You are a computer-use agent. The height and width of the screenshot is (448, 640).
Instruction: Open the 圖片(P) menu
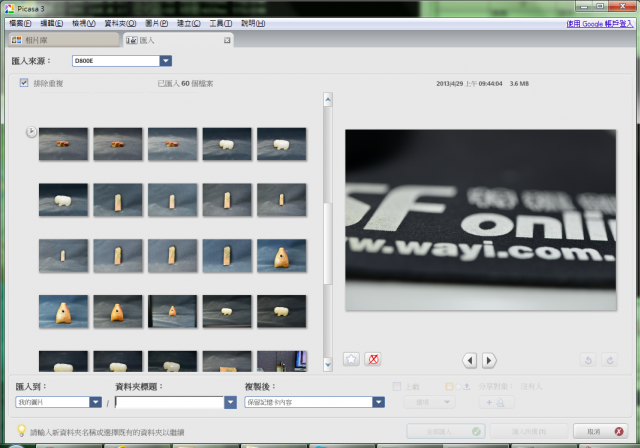click(157, 23)
